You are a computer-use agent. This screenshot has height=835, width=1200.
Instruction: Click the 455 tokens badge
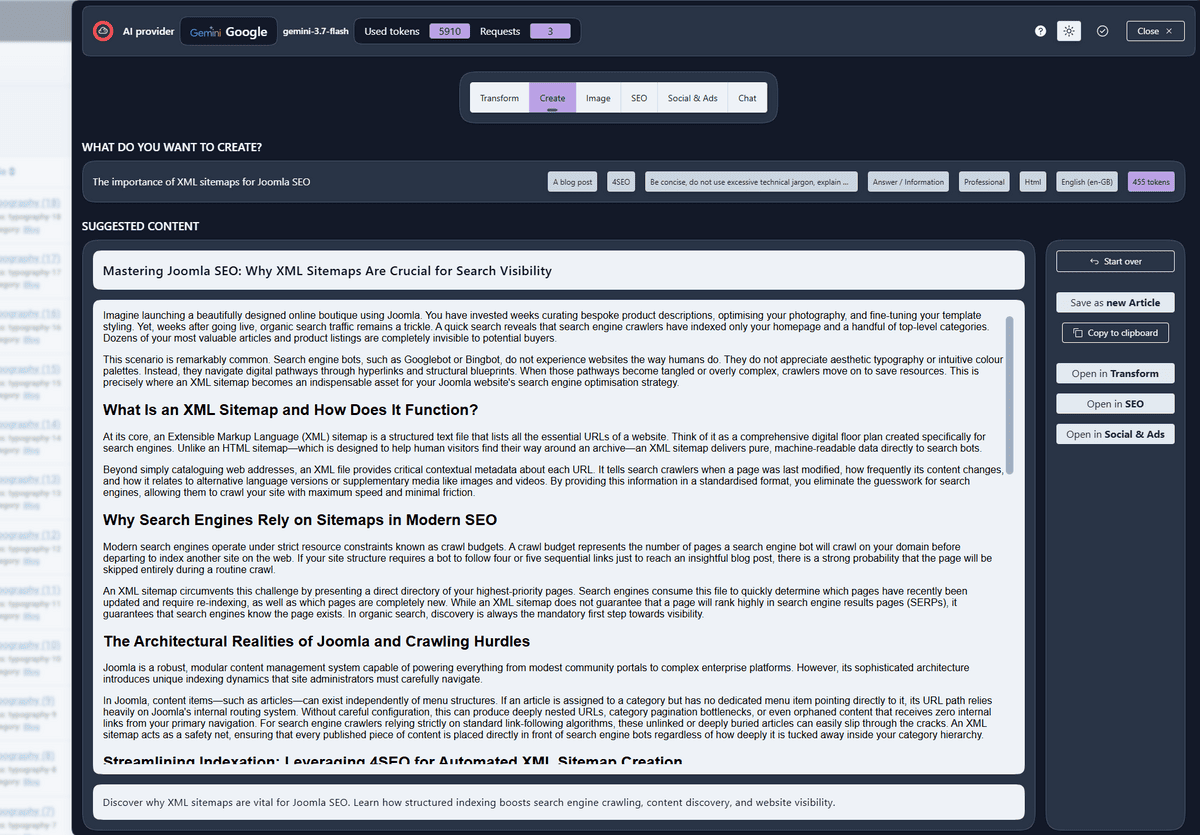pos(1151,182)
